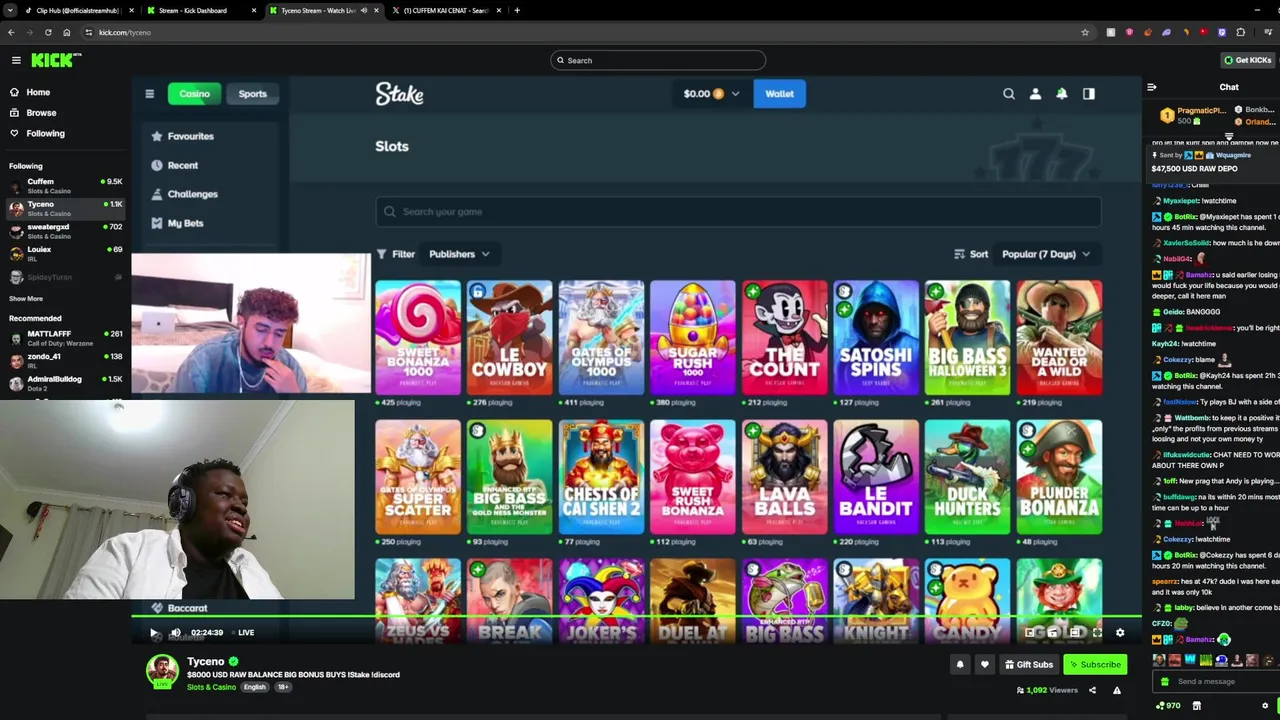Toggle stream notifications bell for Tyceno
The height and width of the screenshot is (720, 1280).
pos(960,664)
